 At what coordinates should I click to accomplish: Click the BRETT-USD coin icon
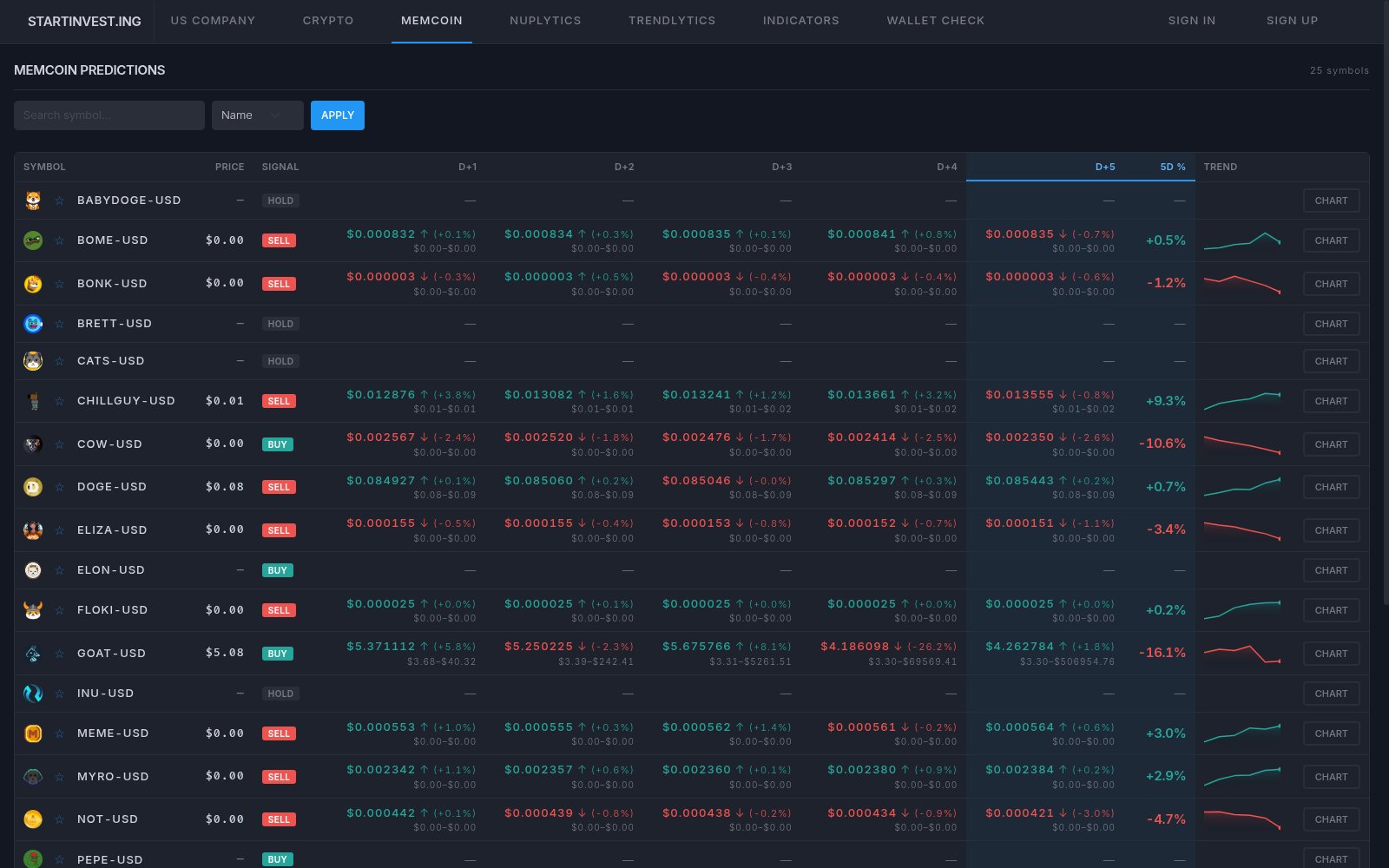(x=33, y=324)
